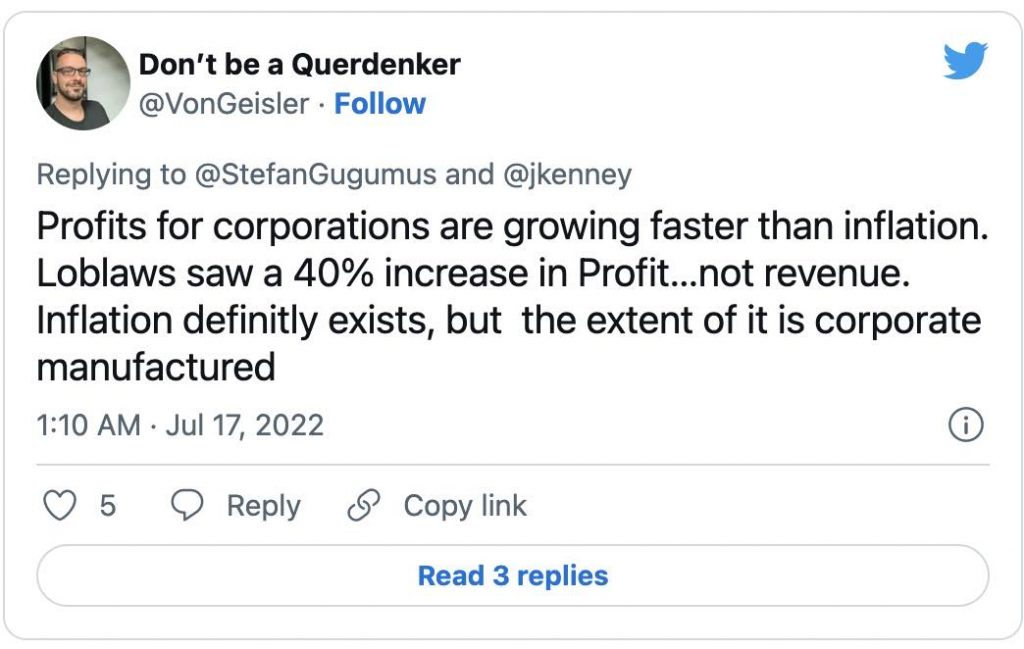Image resolution: width=1024 pixels, height=649 pixels.
Task: Open the author's profile picture
Action: (83, 83)
